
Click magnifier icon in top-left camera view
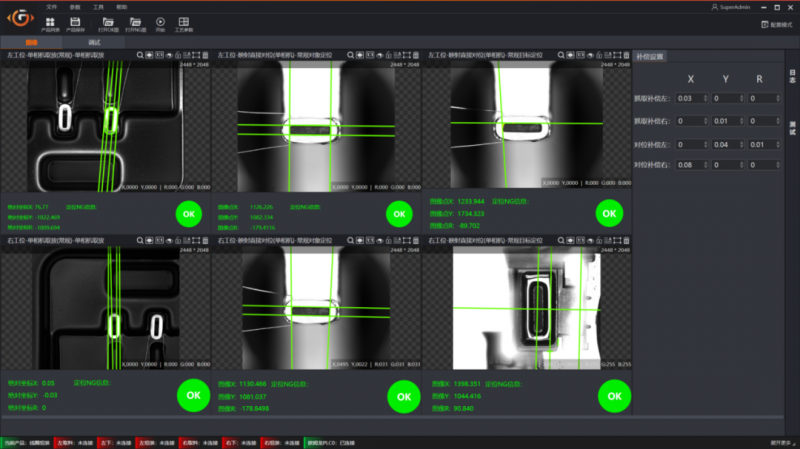[x=140, y=56]
